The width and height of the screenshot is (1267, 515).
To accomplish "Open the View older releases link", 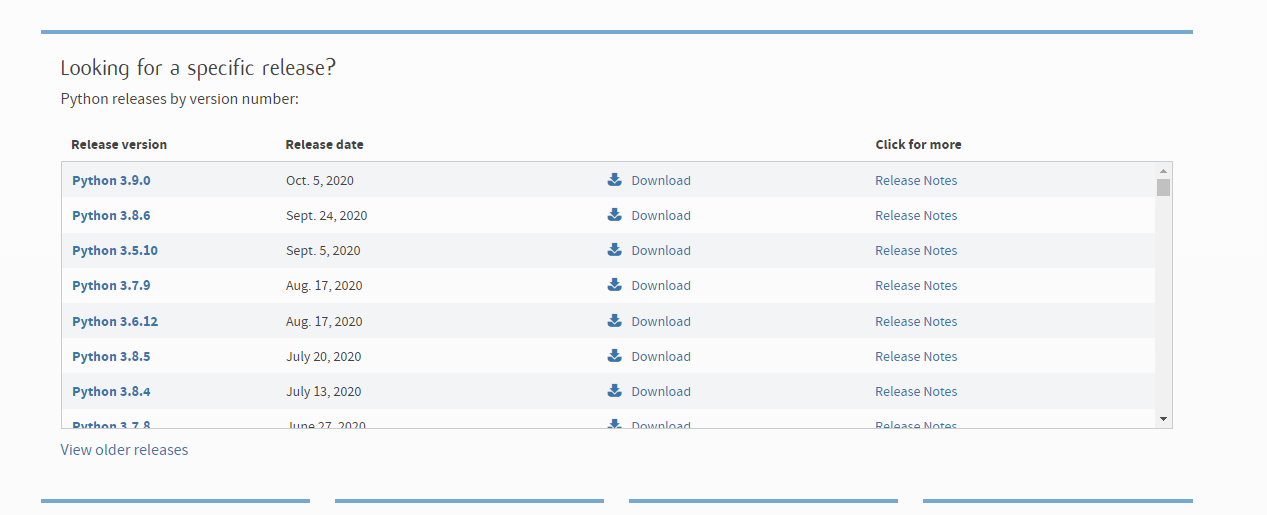I will [x=124, y=450].
